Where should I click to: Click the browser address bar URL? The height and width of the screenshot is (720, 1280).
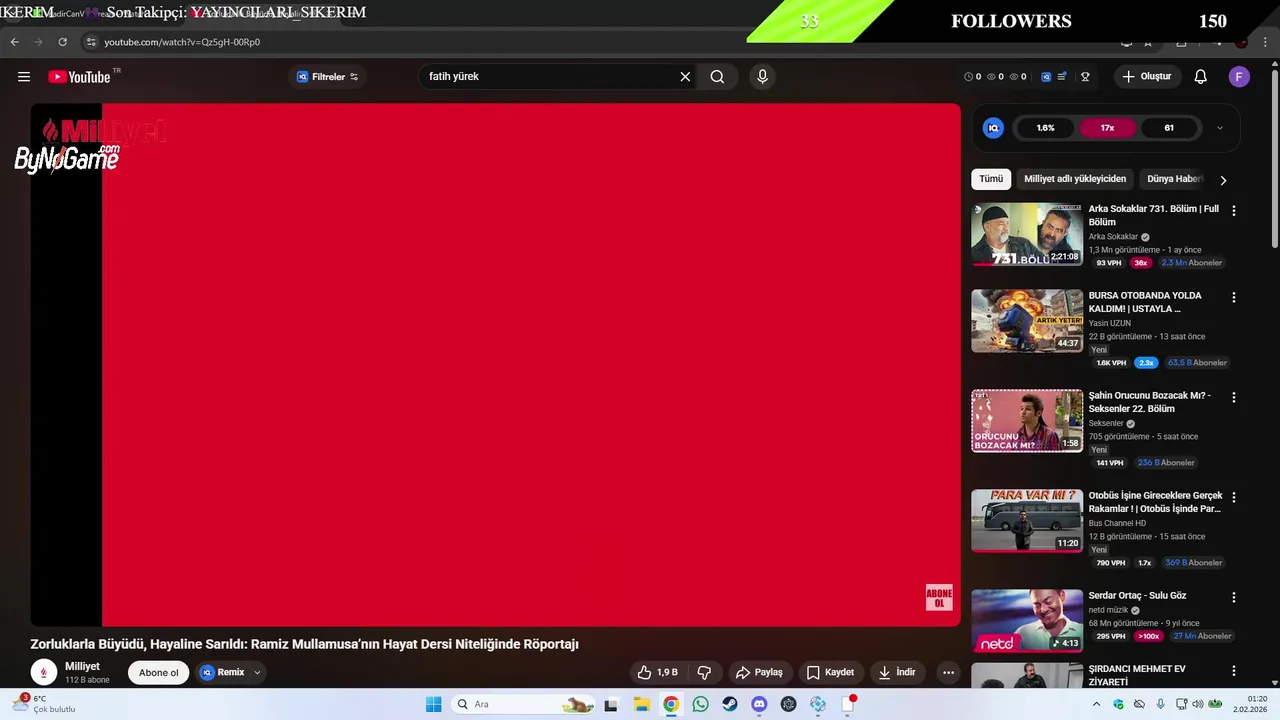(x=182, y=42)
